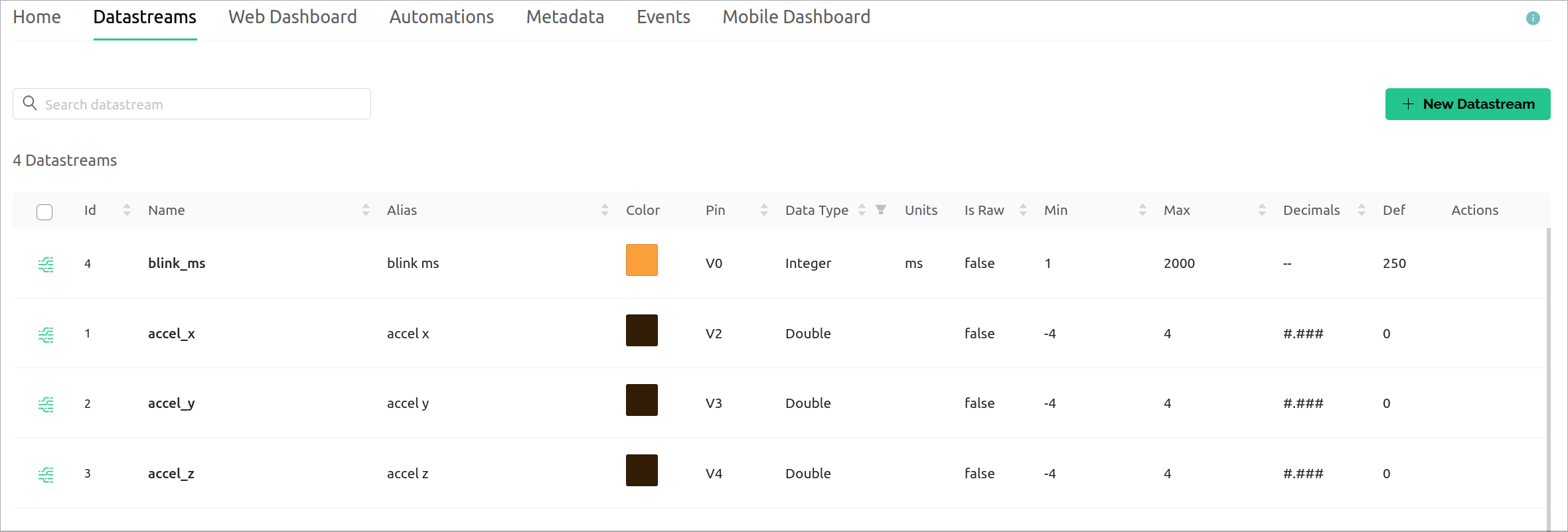Open the Automations tab
1568x532 pixels.
click(441, 17)
